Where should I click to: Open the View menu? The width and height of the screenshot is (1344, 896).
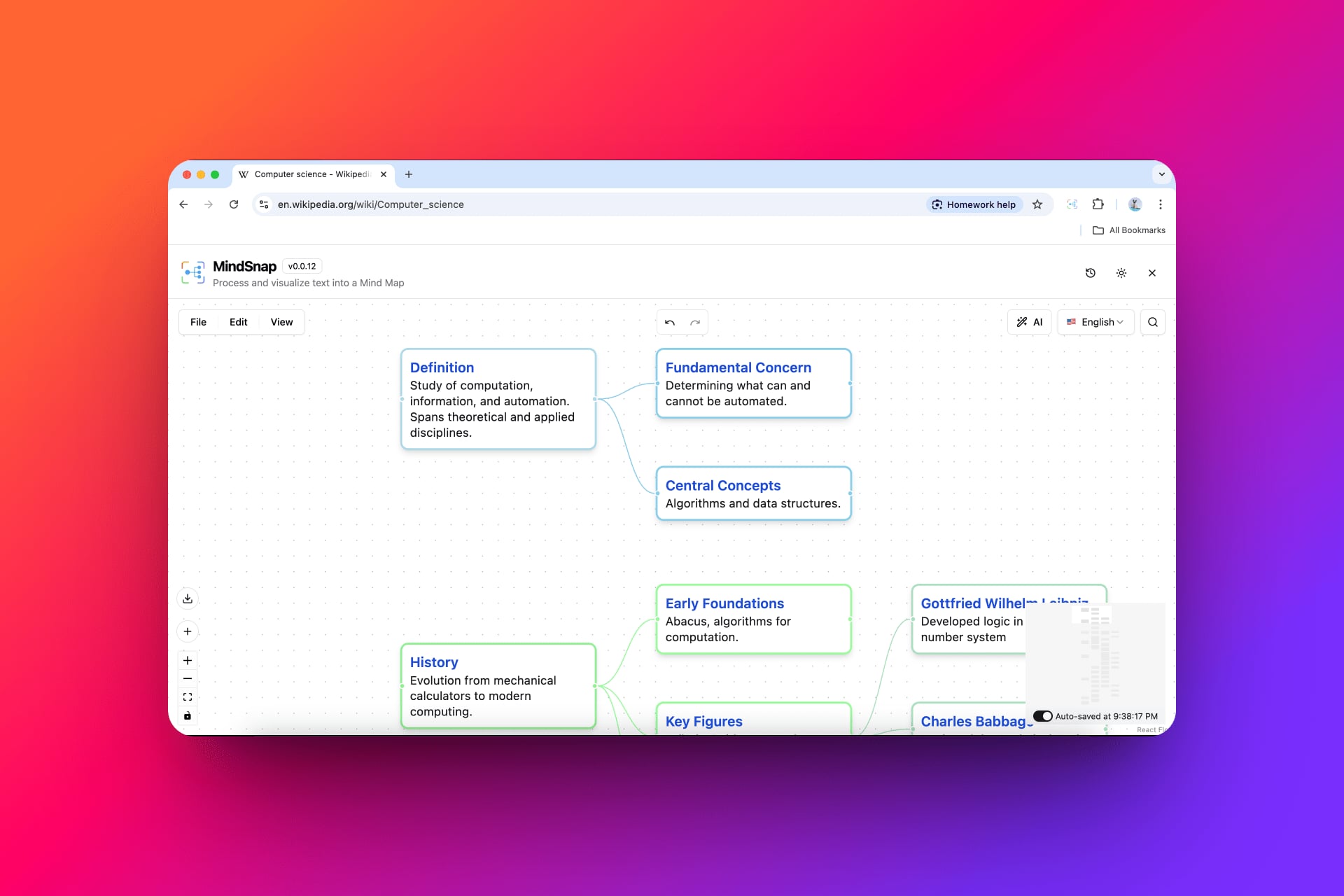click(x=281, y=322)
